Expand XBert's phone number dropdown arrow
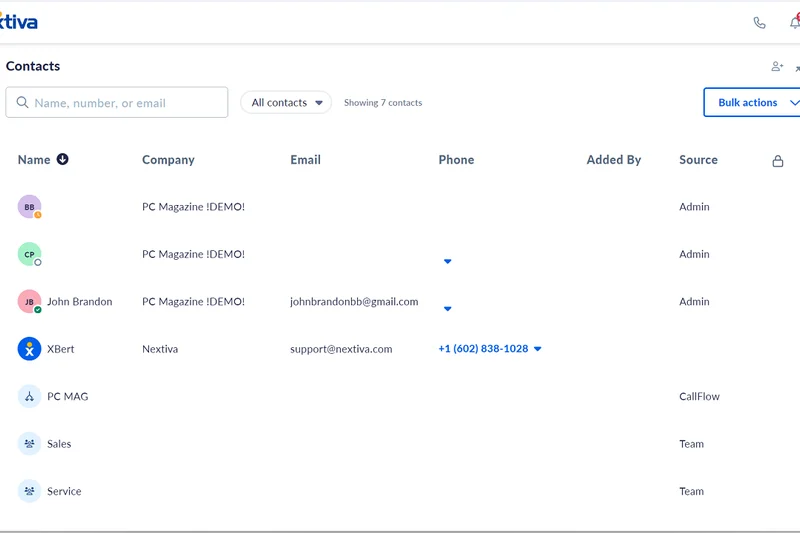Image resolution: width=800 pixels, height=533 pixels. point(538,349)
